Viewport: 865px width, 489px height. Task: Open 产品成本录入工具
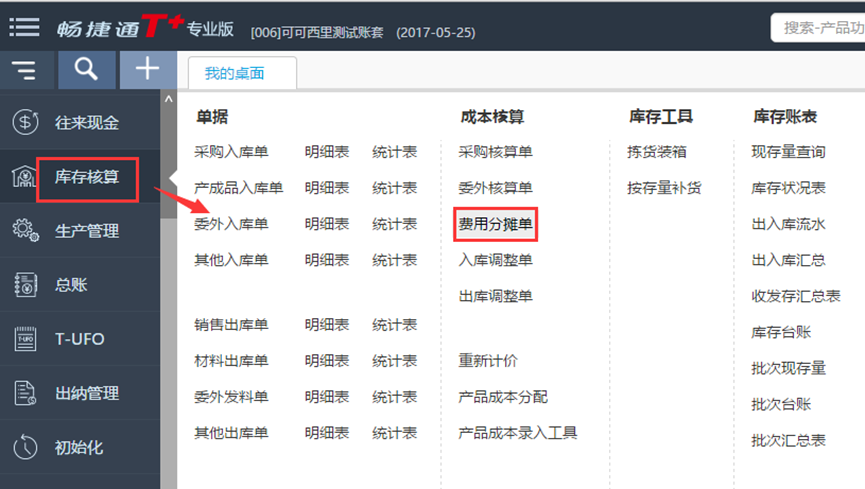tap(517, 433)
